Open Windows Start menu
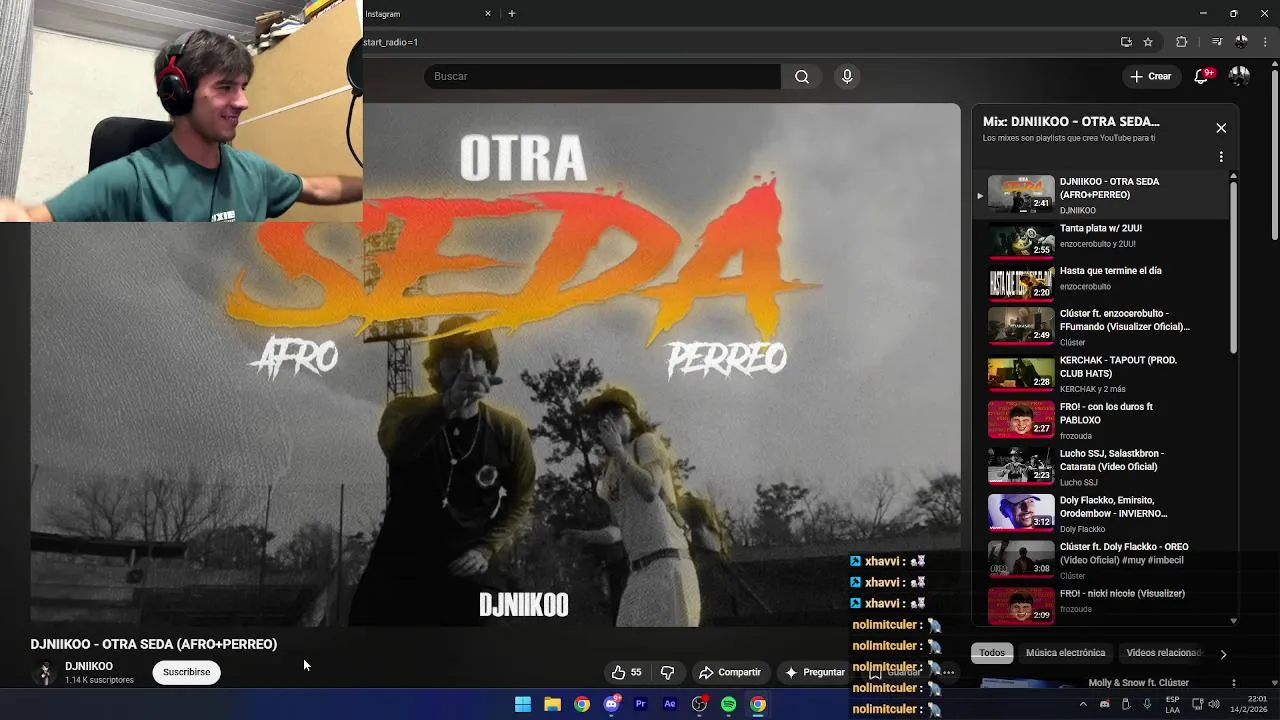This screenshot has height=720, width=1280. (x=523, y=704)
